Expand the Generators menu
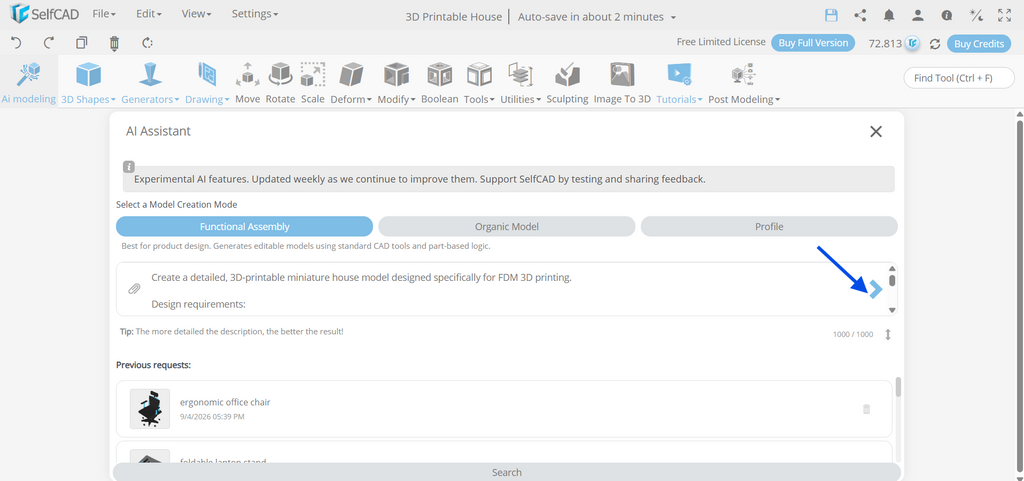This screenshot has width=1024, height=481. tap(150, 82)
